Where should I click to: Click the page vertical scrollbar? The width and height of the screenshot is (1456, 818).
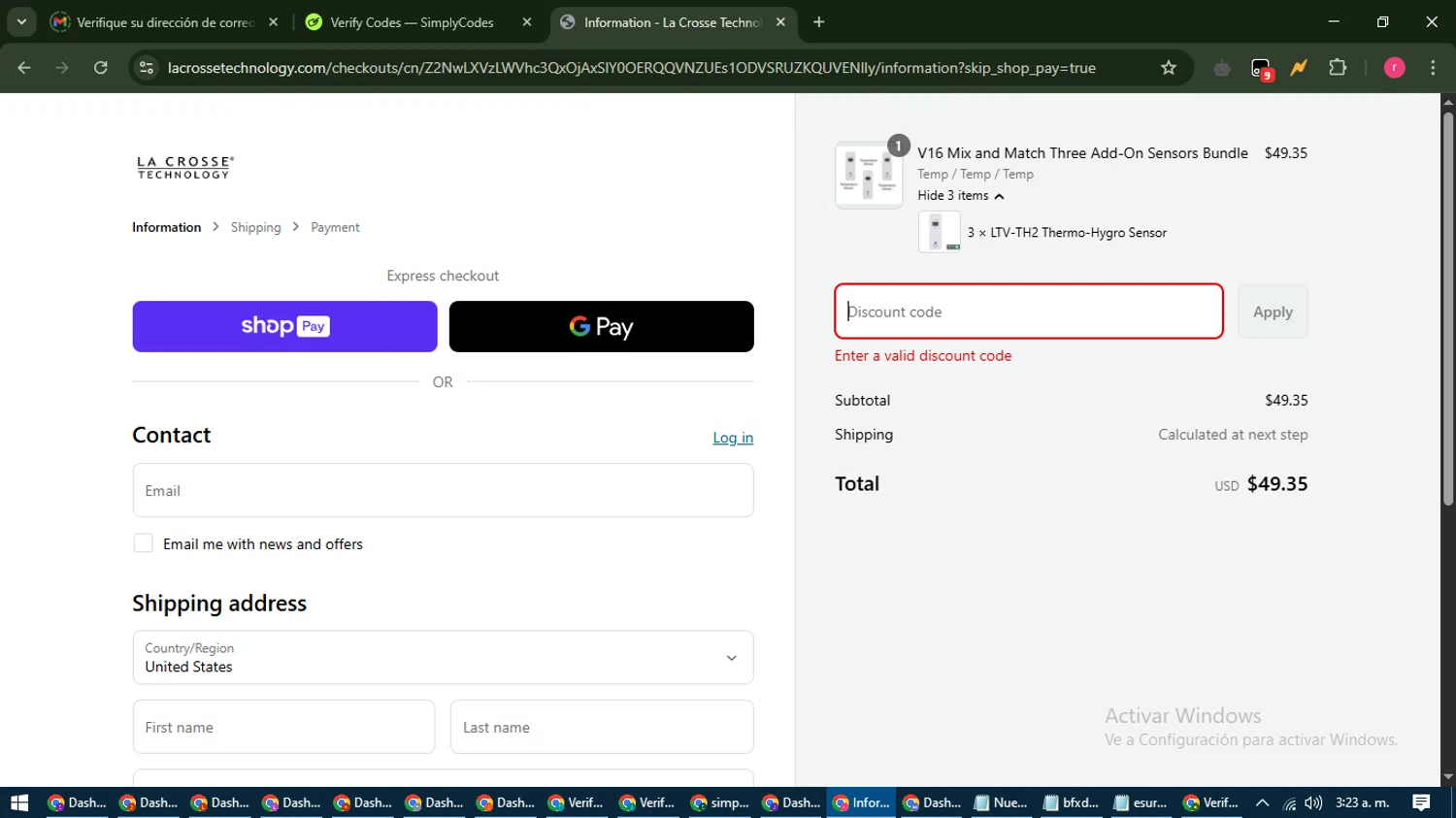point(1447,309)
